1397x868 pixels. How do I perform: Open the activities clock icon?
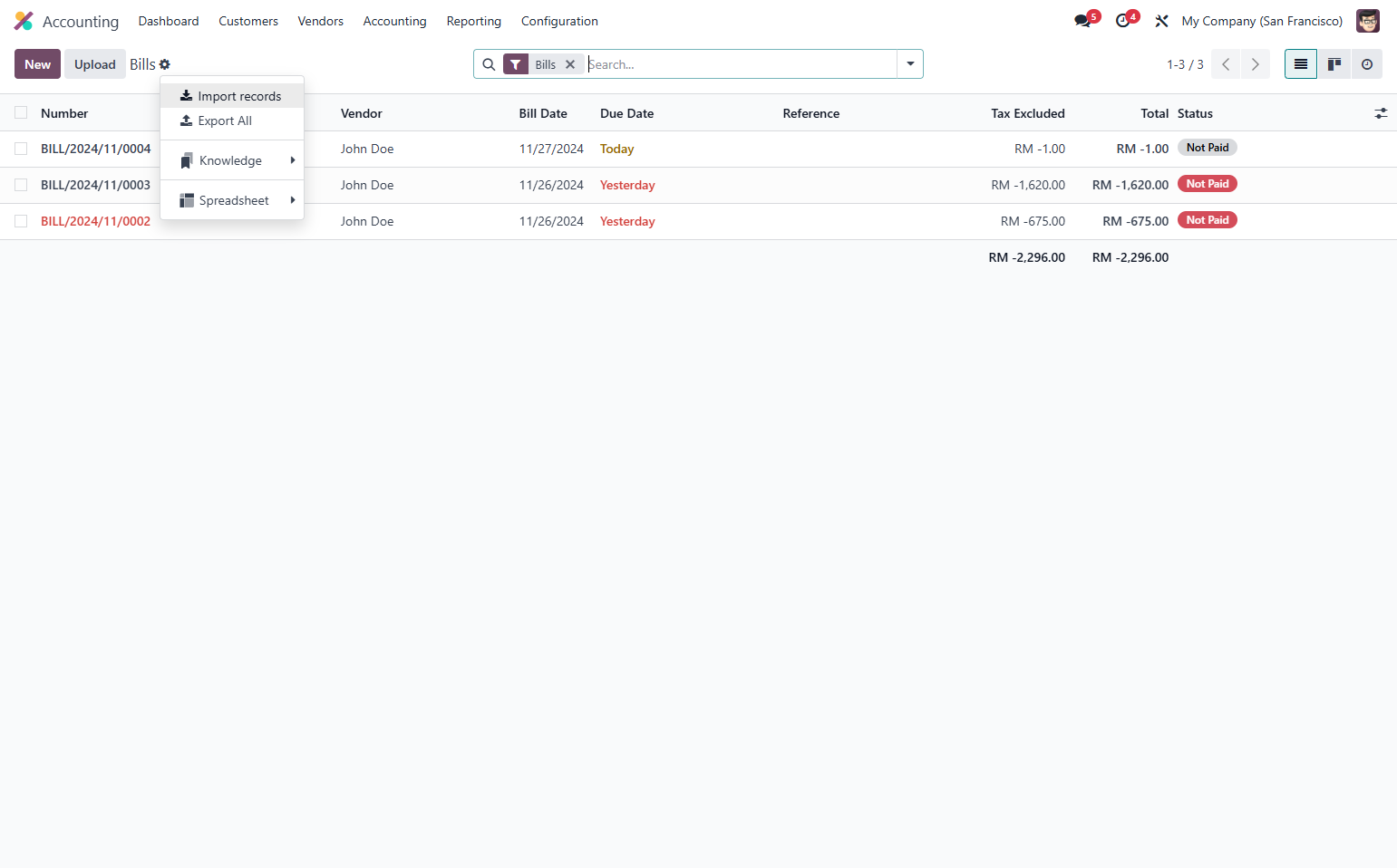1123,21
